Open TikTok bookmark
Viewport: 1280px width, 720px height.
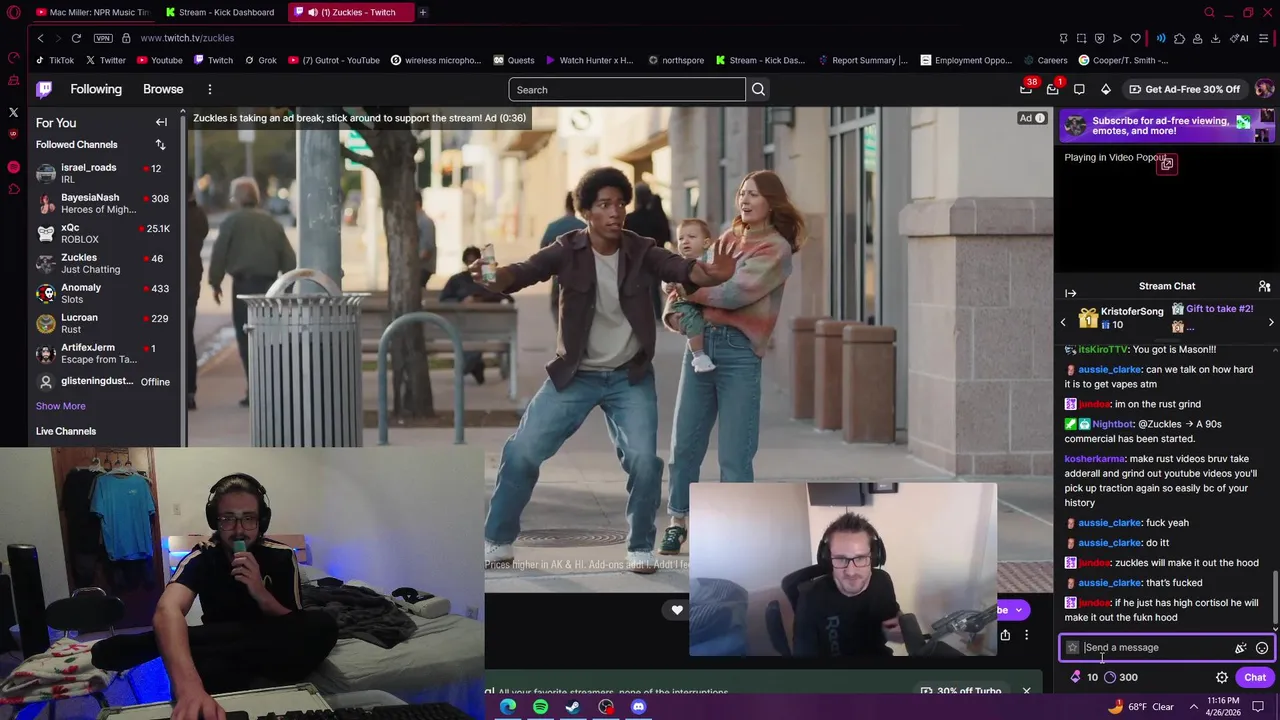pyautogui.click(x=54, y=60)
